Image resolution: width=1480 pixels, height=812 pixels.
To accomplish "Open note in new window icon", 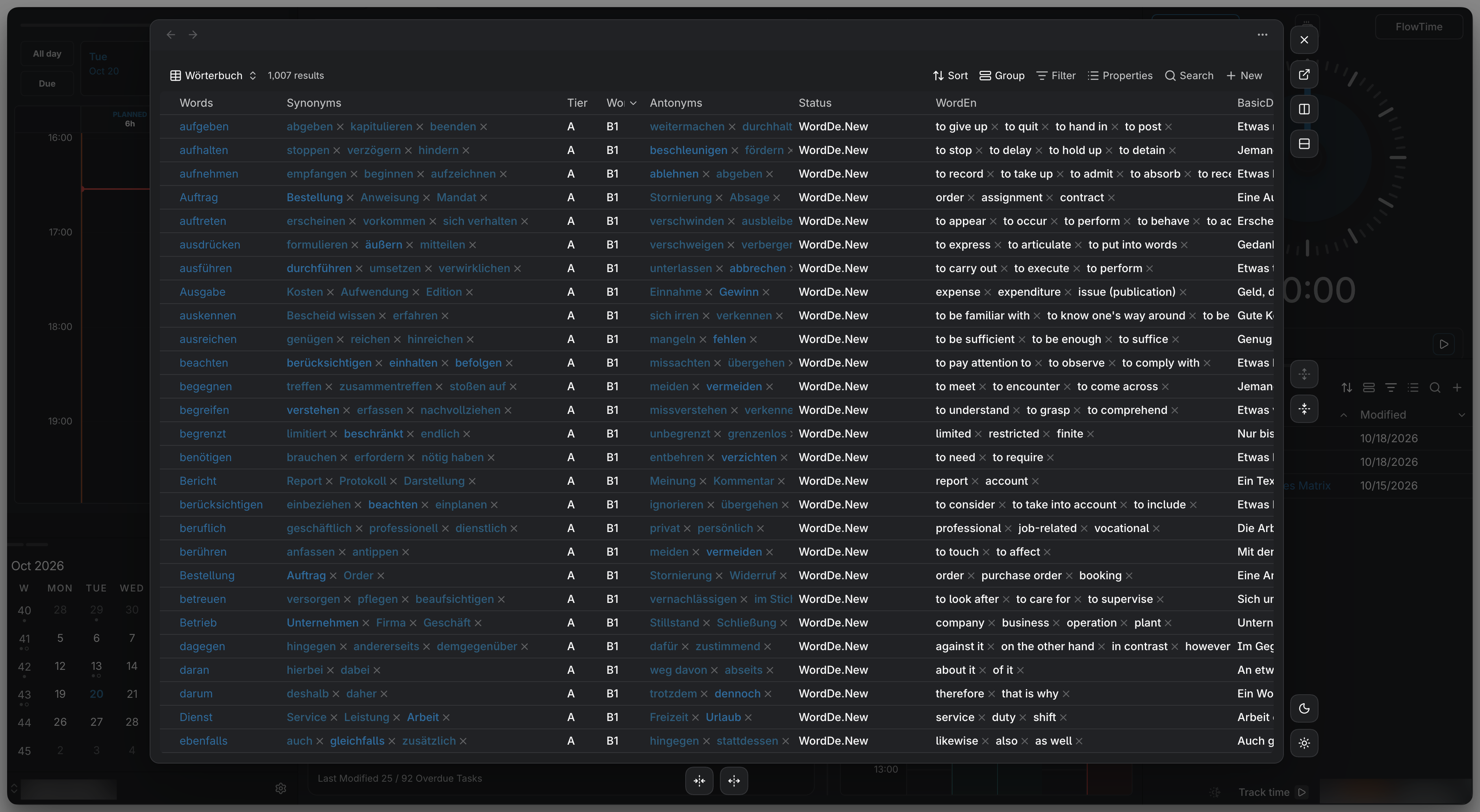I will click(x=1304, y=74).
